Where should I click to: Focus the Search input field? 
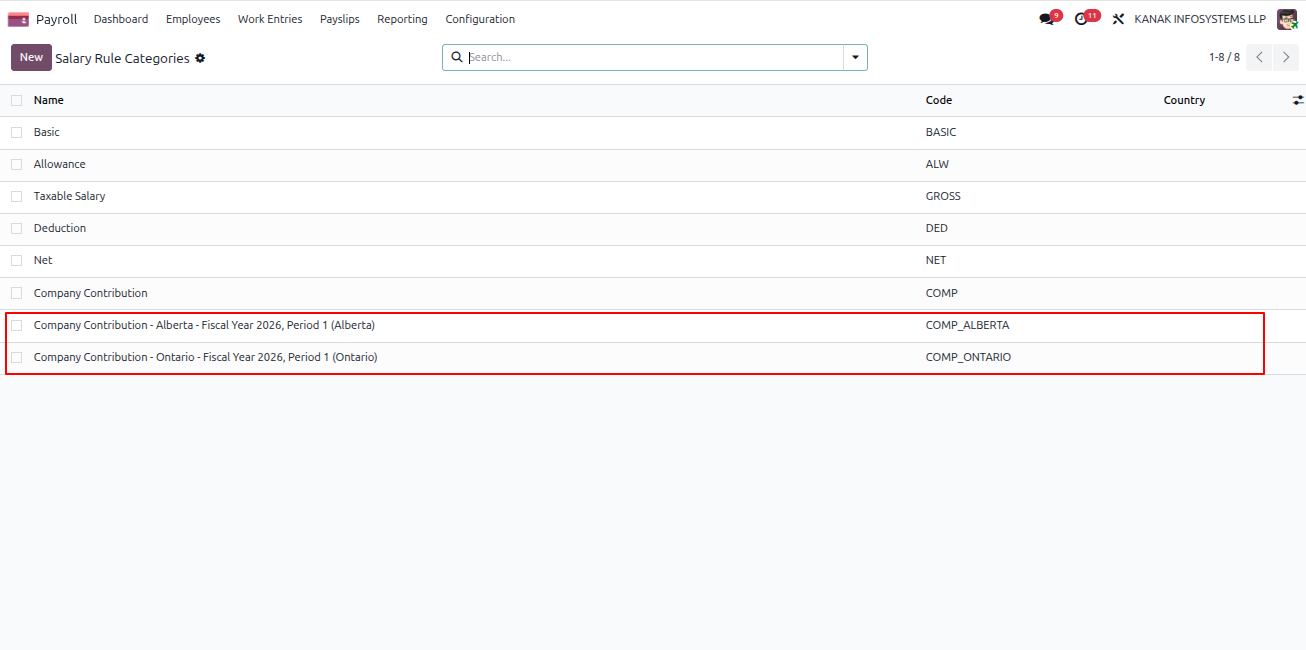tap(655, 57)
